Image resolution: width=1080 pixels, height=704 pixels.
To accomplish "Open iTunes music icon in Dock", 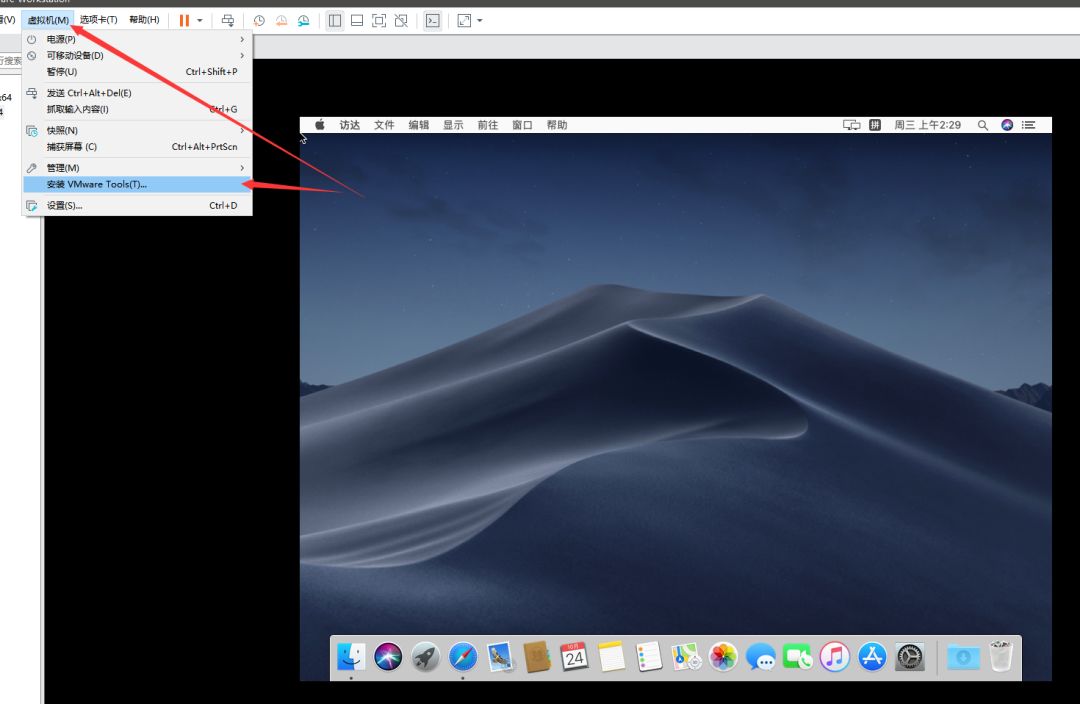I will coord(835,656).
